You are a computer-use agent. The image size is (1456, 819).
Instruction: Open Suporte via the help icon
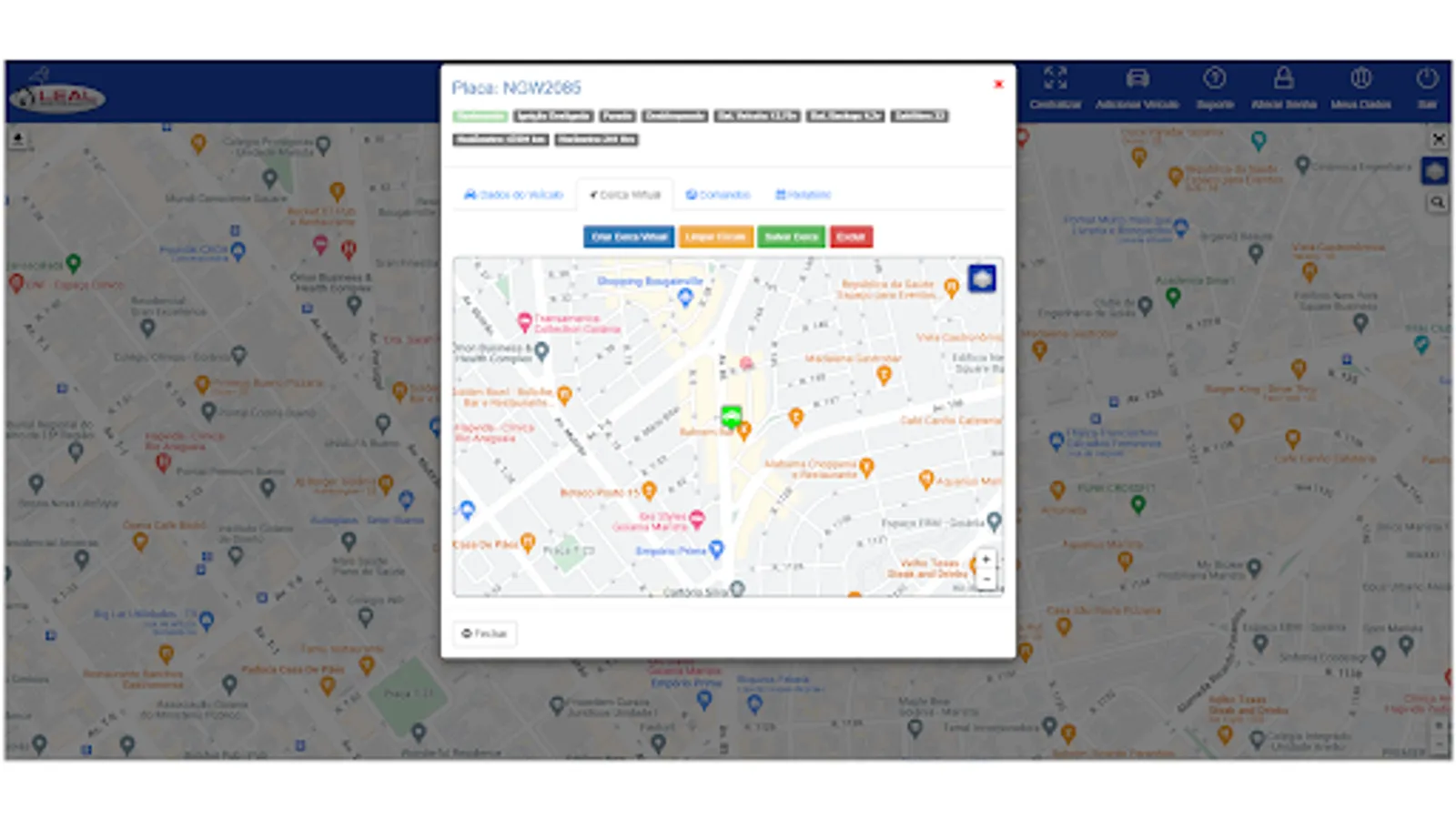[x=1216, y=77]
